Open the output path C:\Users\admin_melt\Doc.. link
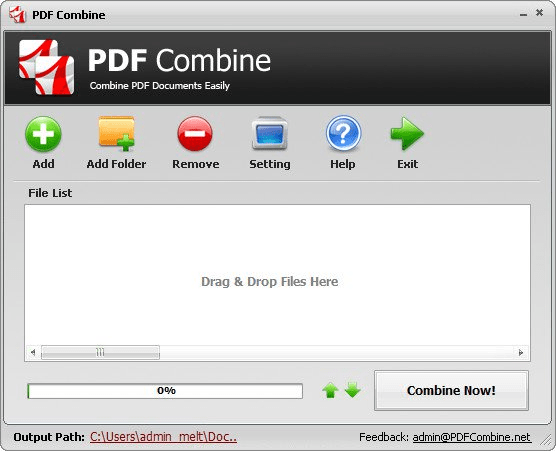The width and height of the screenshot is (556, 451). [x=163, y=437]
